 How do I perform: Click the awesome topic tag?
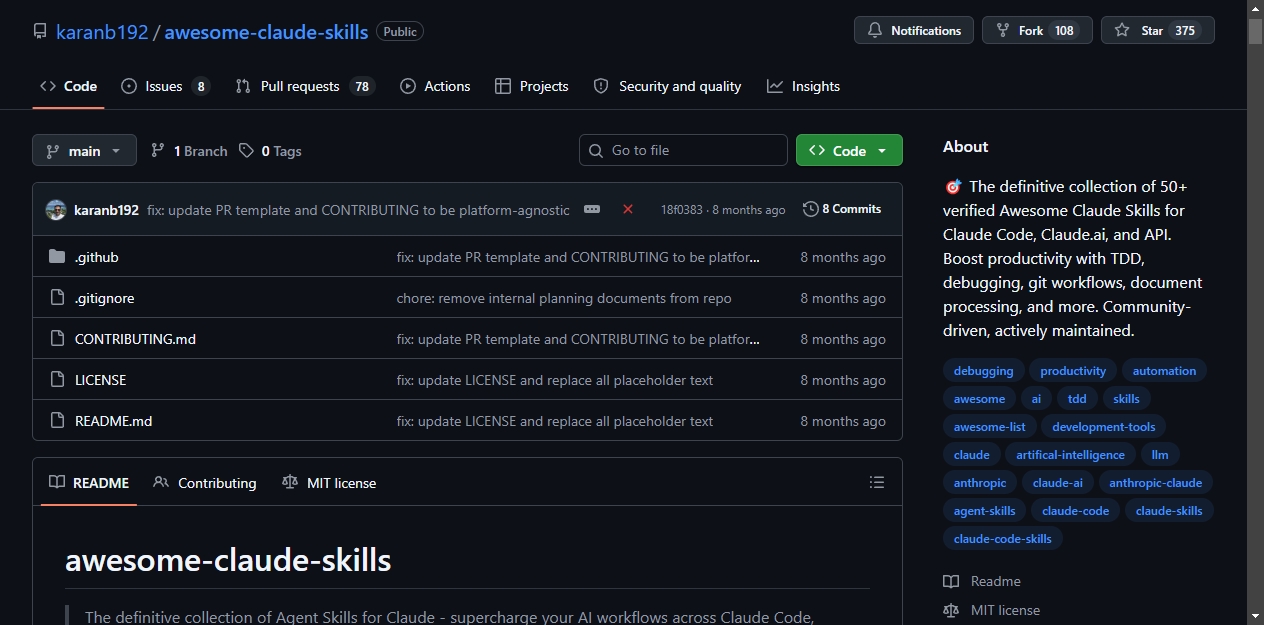979,399
